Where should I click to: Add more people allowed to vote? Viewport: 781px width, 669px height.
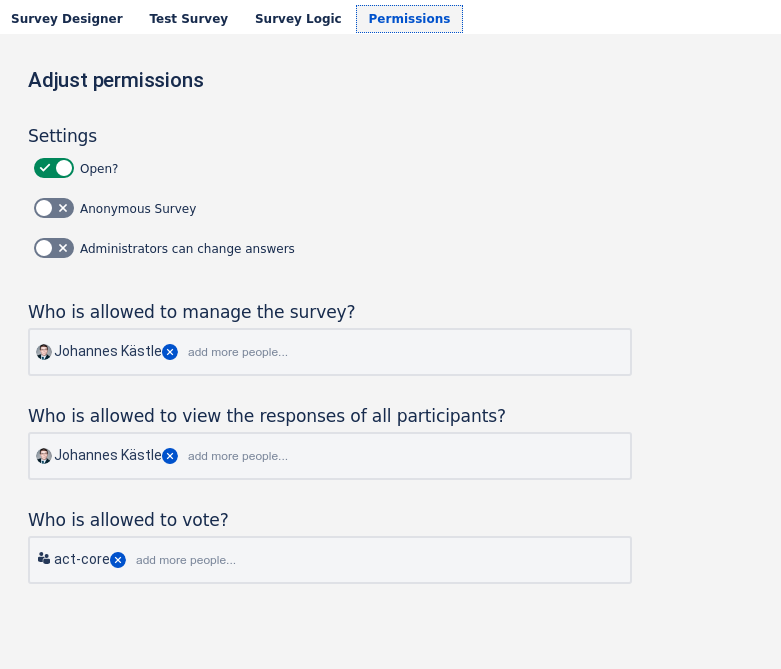[x=186, y=560]
